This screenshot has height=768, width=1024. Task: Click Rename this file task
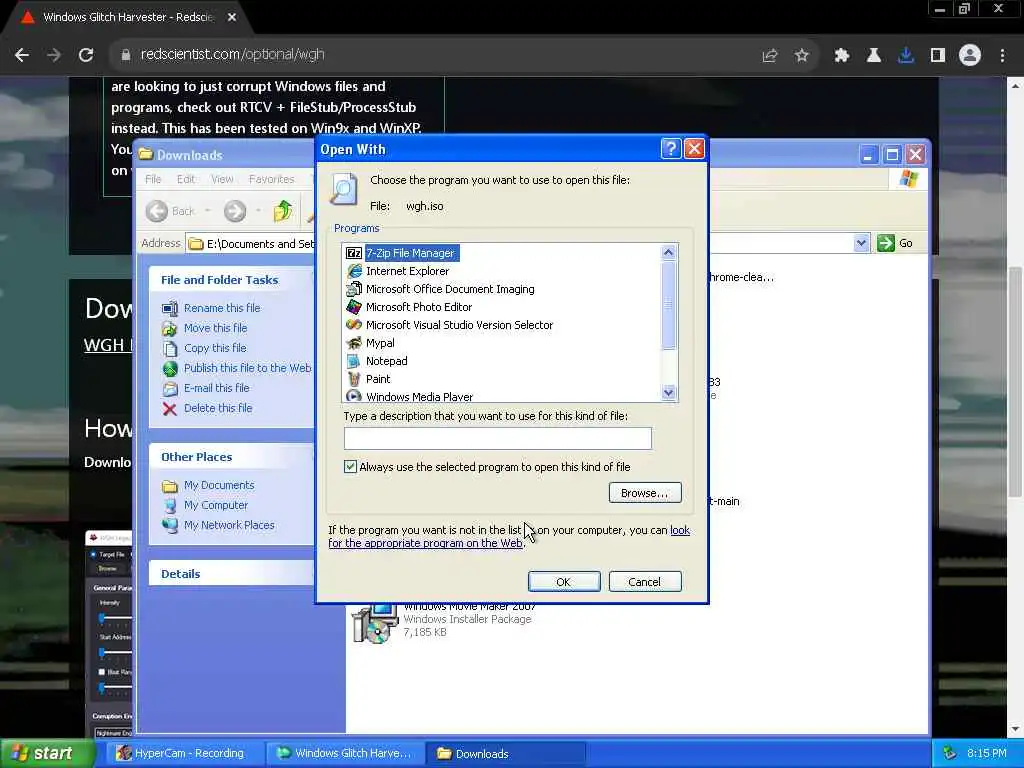[221, 308]
